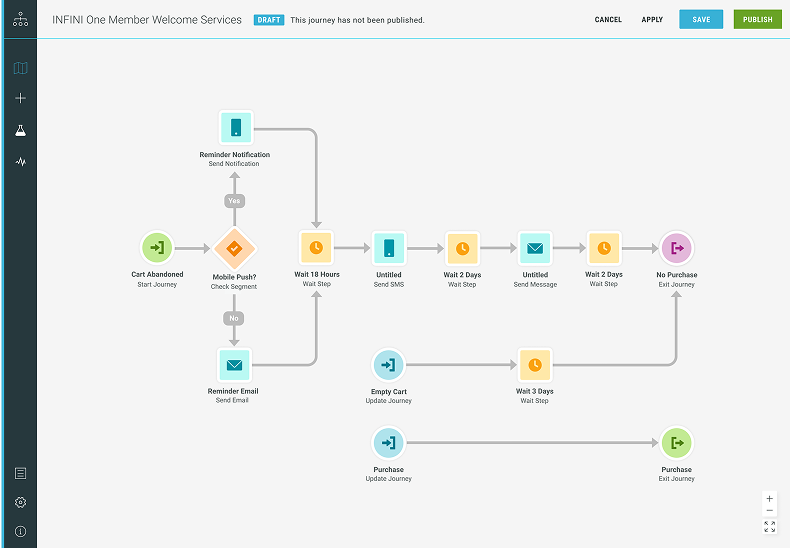Open the activity pulse icon in sidebar
Screen dimensions: 790x548
click(20, 161)
